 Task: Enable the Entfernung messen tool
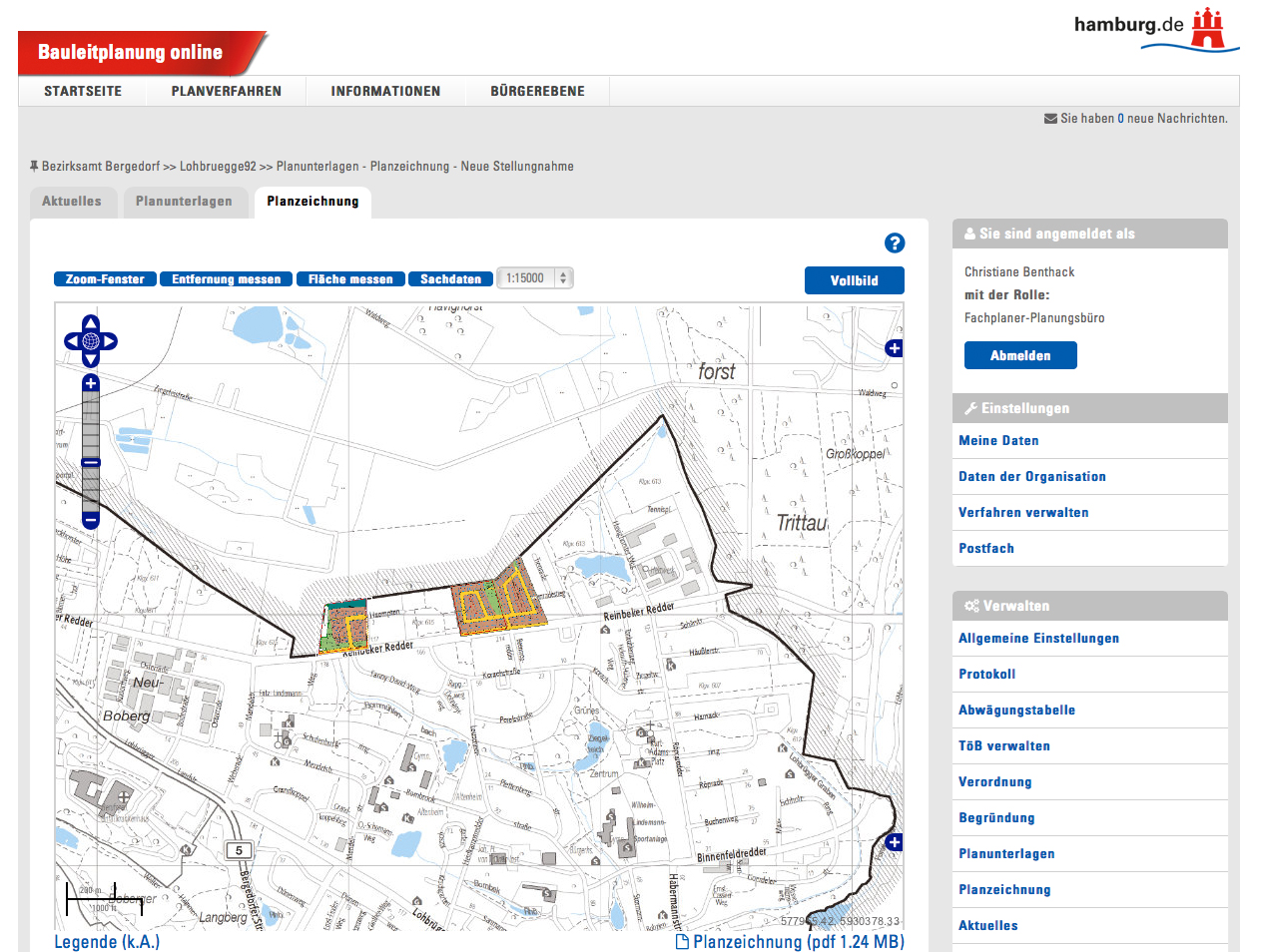(x=226, y=279)
